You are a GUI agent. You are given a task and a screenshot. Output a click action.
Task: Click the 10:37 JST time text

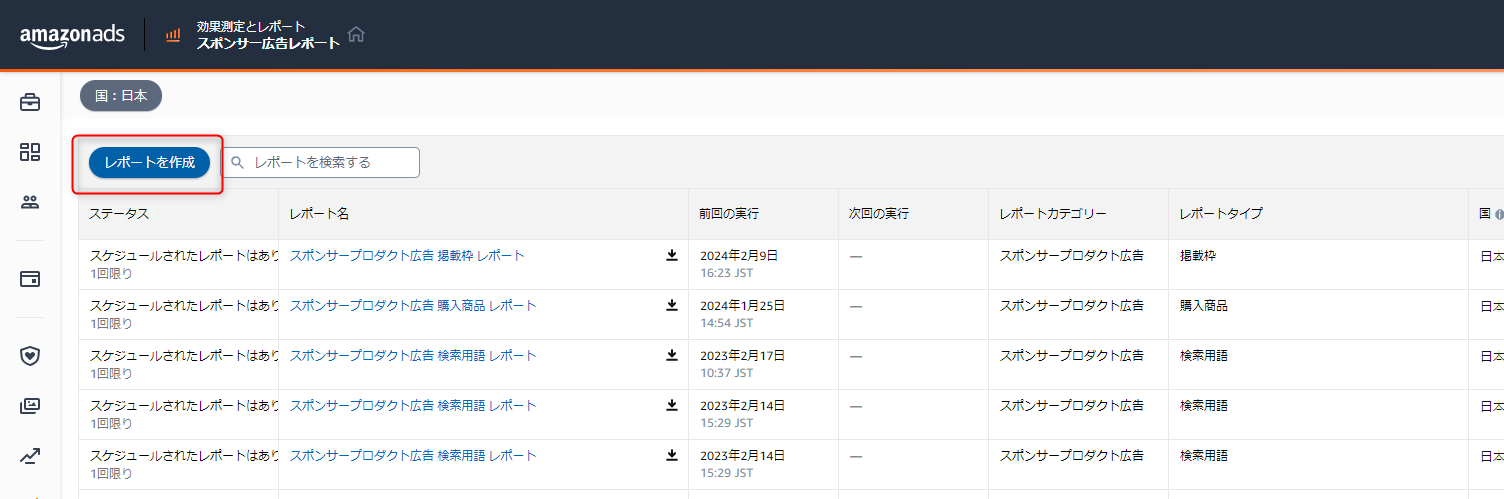coord(727,373)
